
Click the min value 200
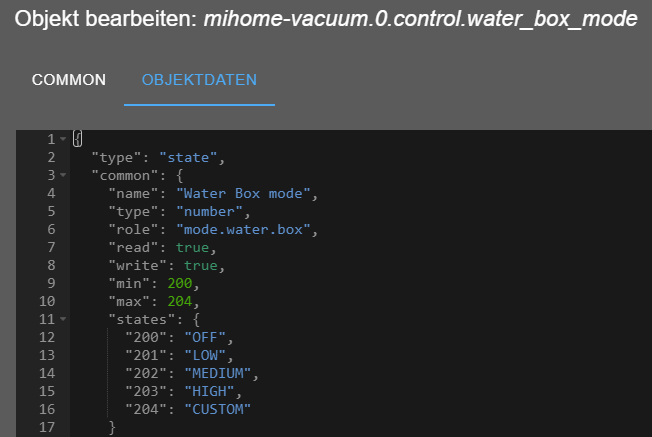click(x=180, y=283)
